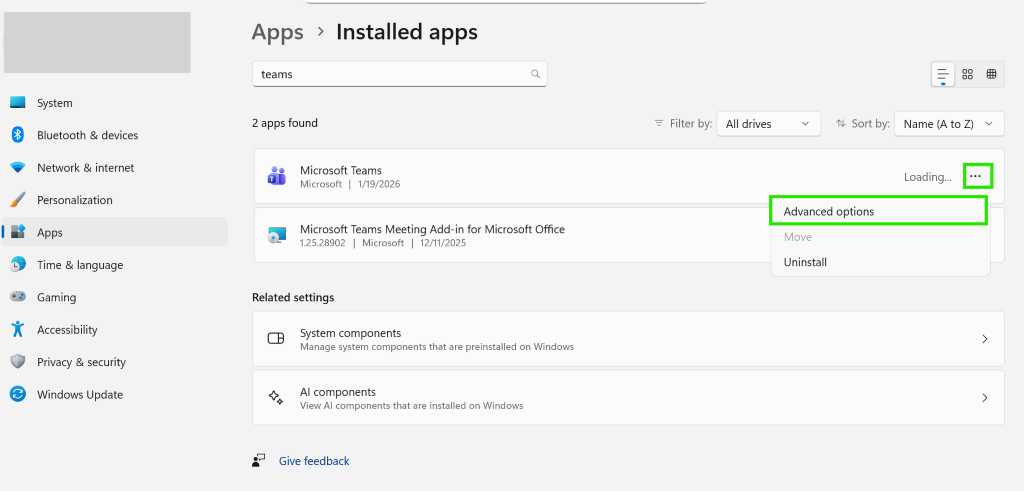Click the Bluetooth icon in sidebar
This screenshot has width=1024, height=491.
(x=18, y=135)
